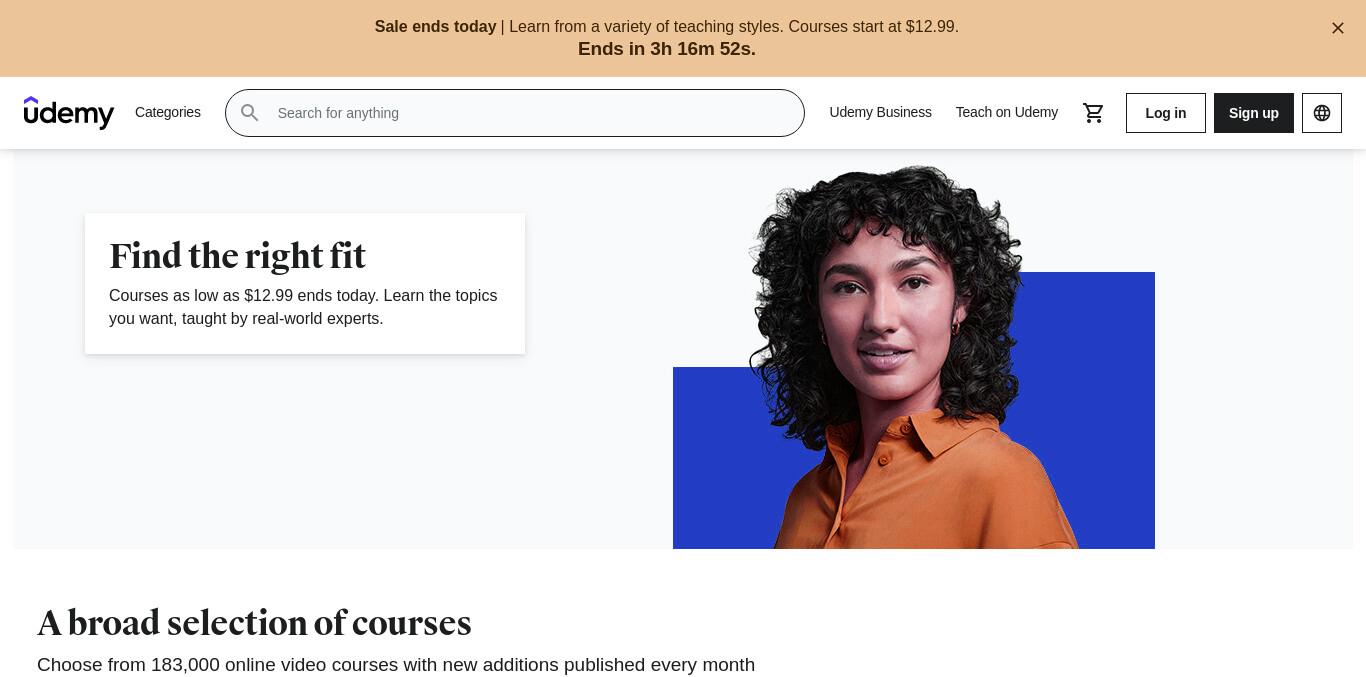Image resolution: width=1366 pixels, height=677 pixels.
Task: Open the shopping cart
Action: [x=1093, y=113]
